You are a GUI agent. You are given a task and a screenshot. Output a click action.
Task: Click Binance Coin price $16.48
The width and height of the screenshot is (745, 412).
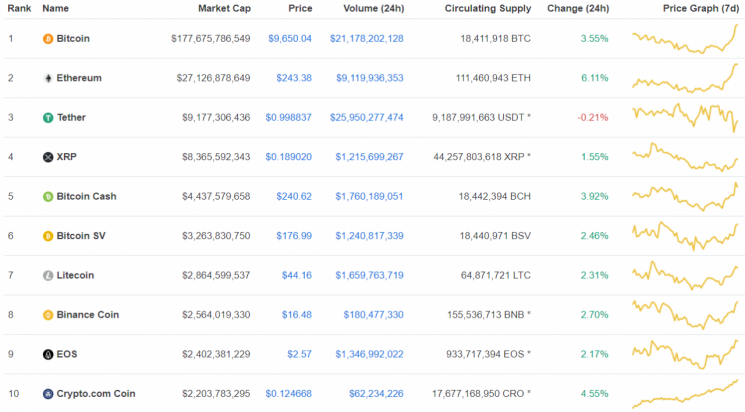pyautogui.click(x=297, y=315)
